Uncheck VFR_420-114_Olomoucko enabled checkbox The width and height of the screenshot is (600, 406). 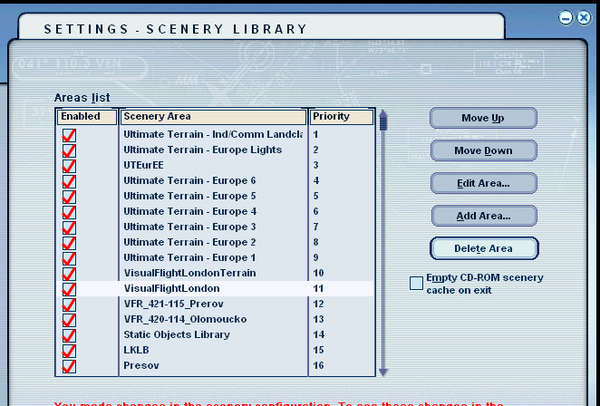tap(69, 320)
